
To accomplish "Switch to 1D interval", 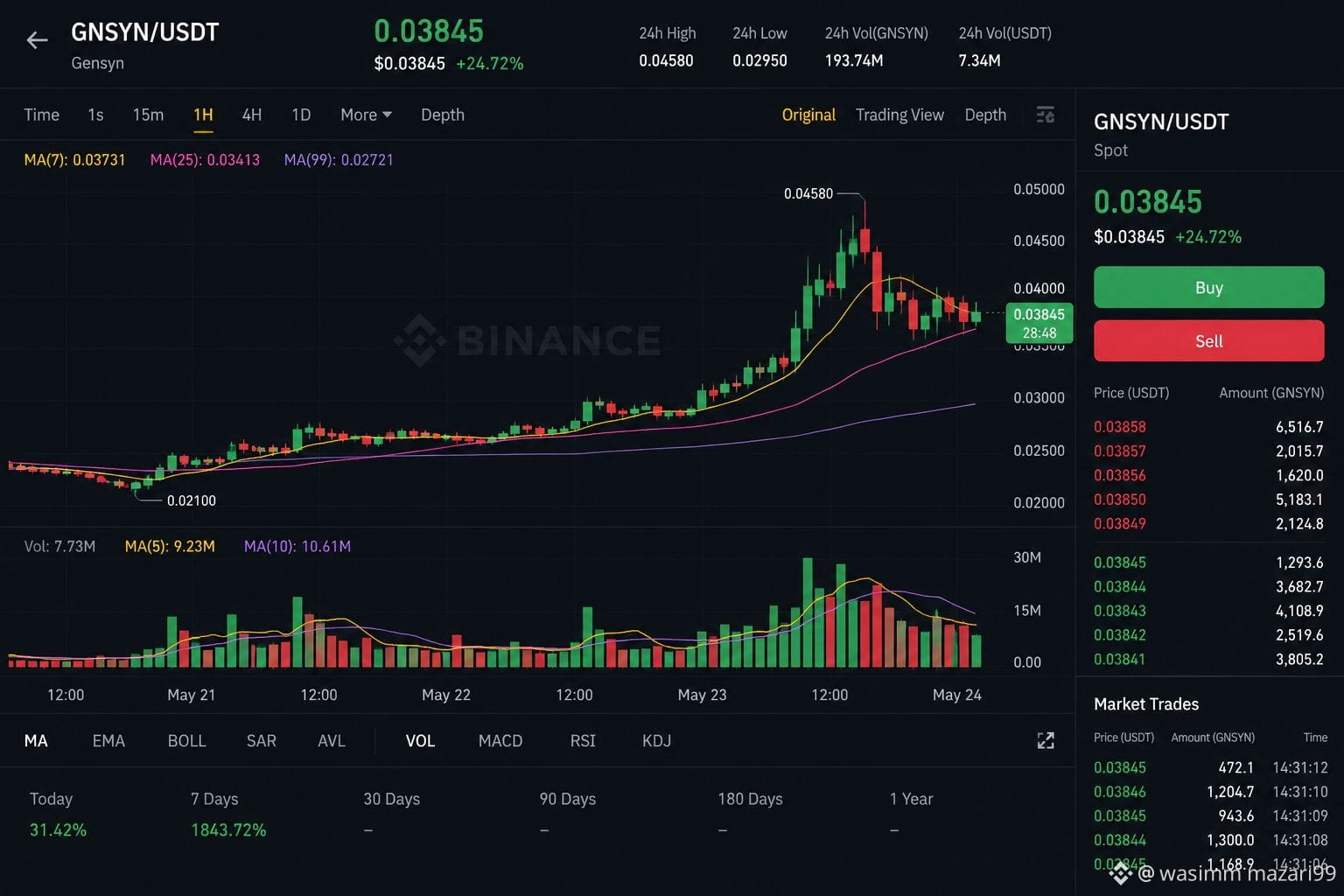I will pyautogui.click(x=301, y=115).
